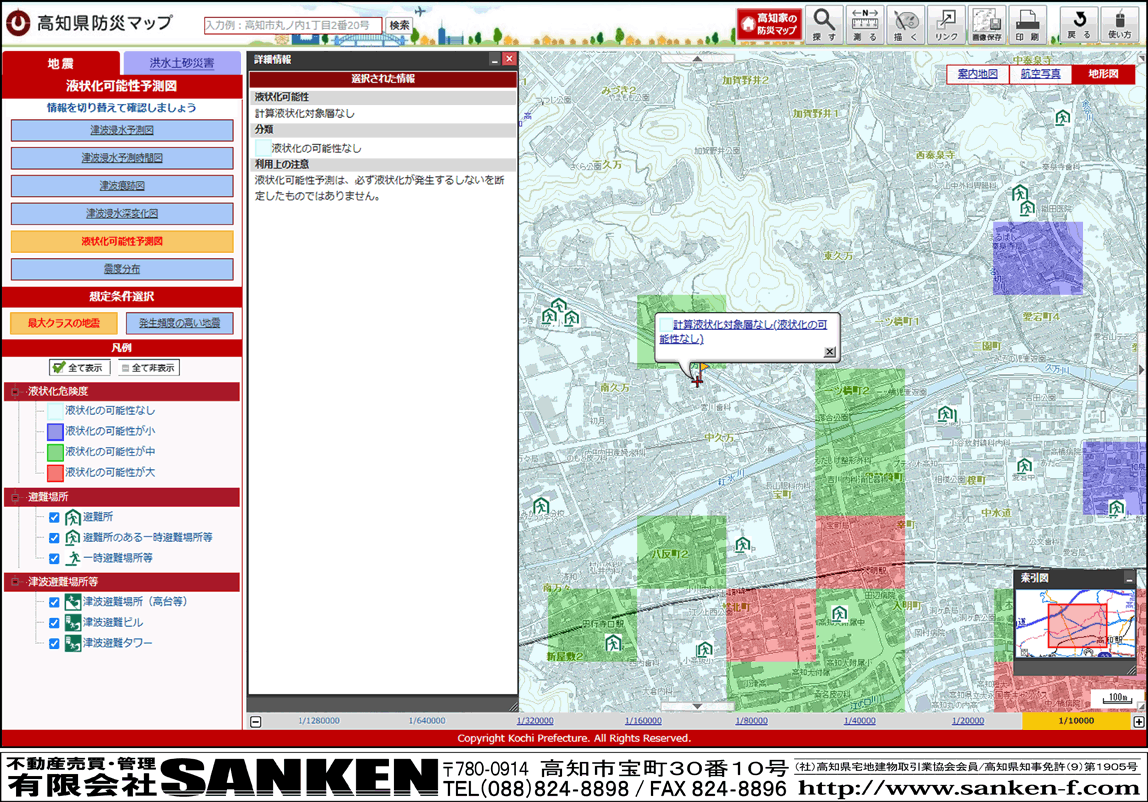Switch map to 航空写真 view

click(x=1040, y=74)
